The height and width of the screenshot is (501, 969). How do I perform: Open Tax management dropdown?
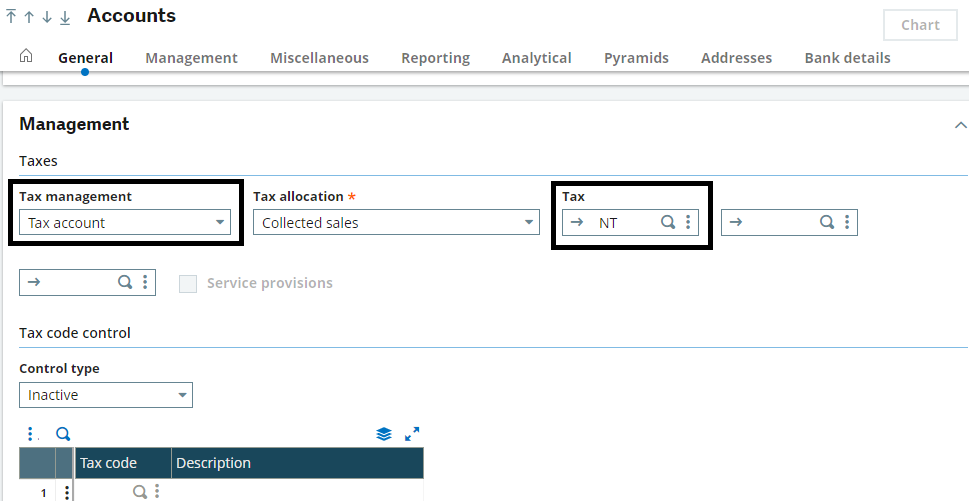125,223
